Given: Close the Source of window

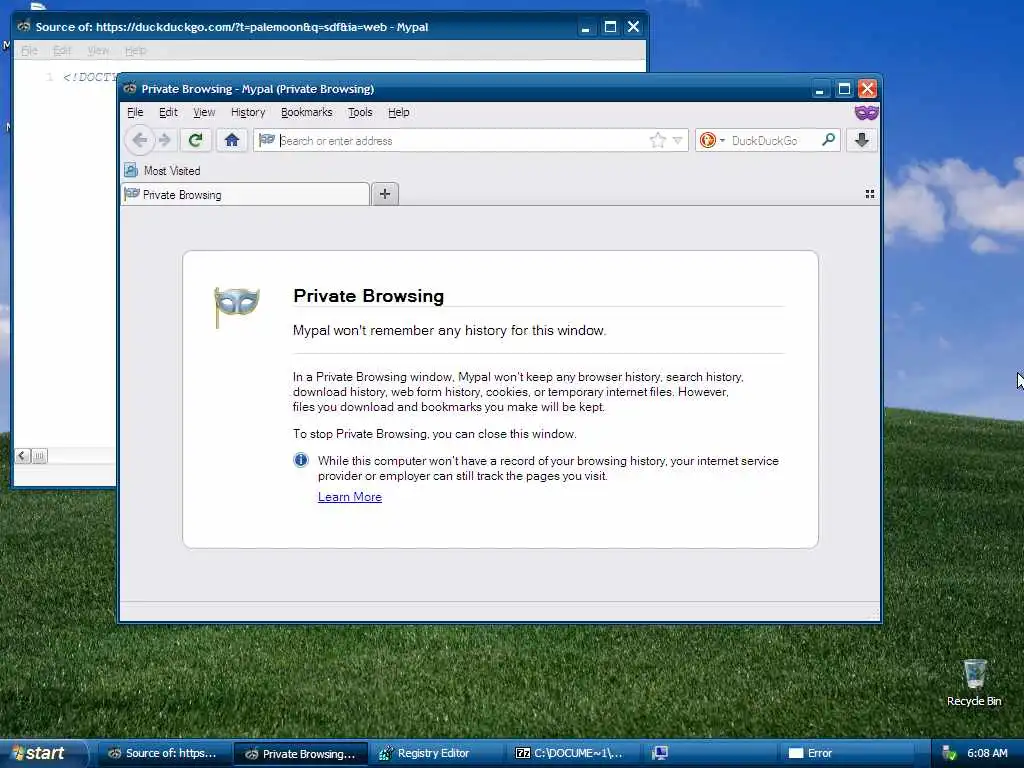Looking at the screenshot, I should click(x=633, y=27).
